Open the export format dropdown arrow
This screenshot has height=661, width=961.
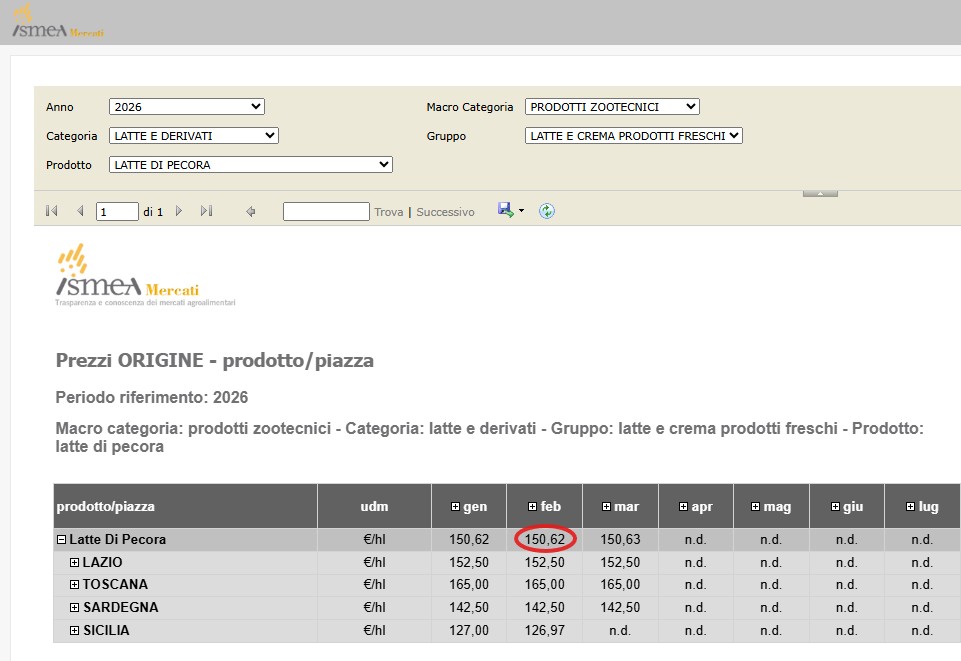[522, 211]
